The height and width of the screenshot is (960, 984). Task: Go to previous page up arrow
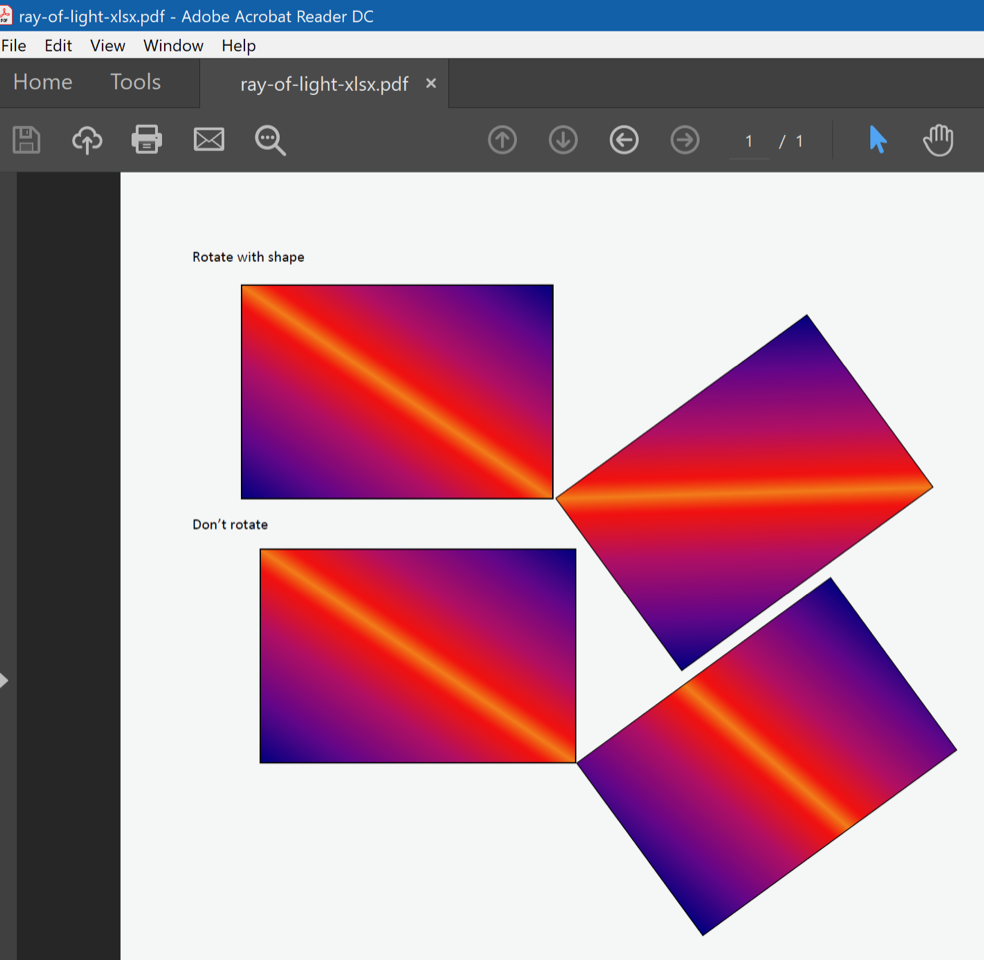[502, 140]
